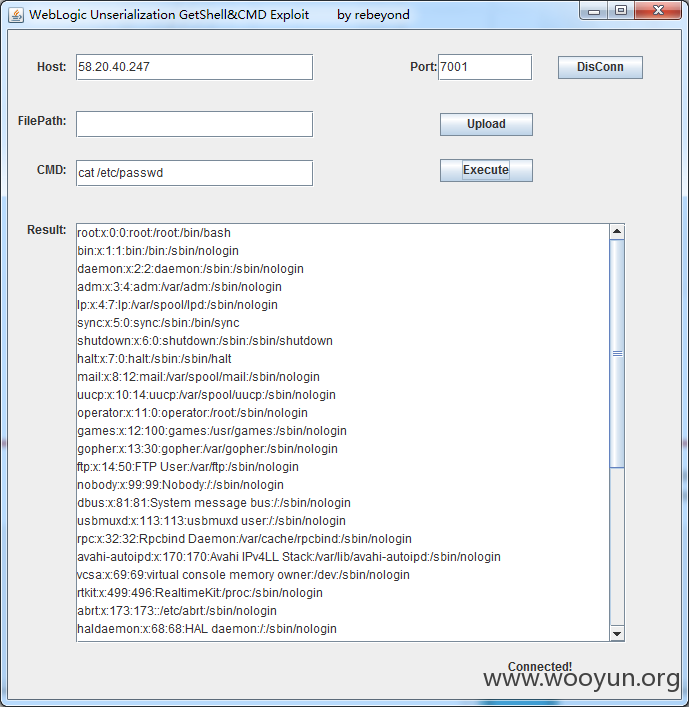Minimize the exploit window
The image size is (689, 707).
pyautogui.click(x=594, y=11)
